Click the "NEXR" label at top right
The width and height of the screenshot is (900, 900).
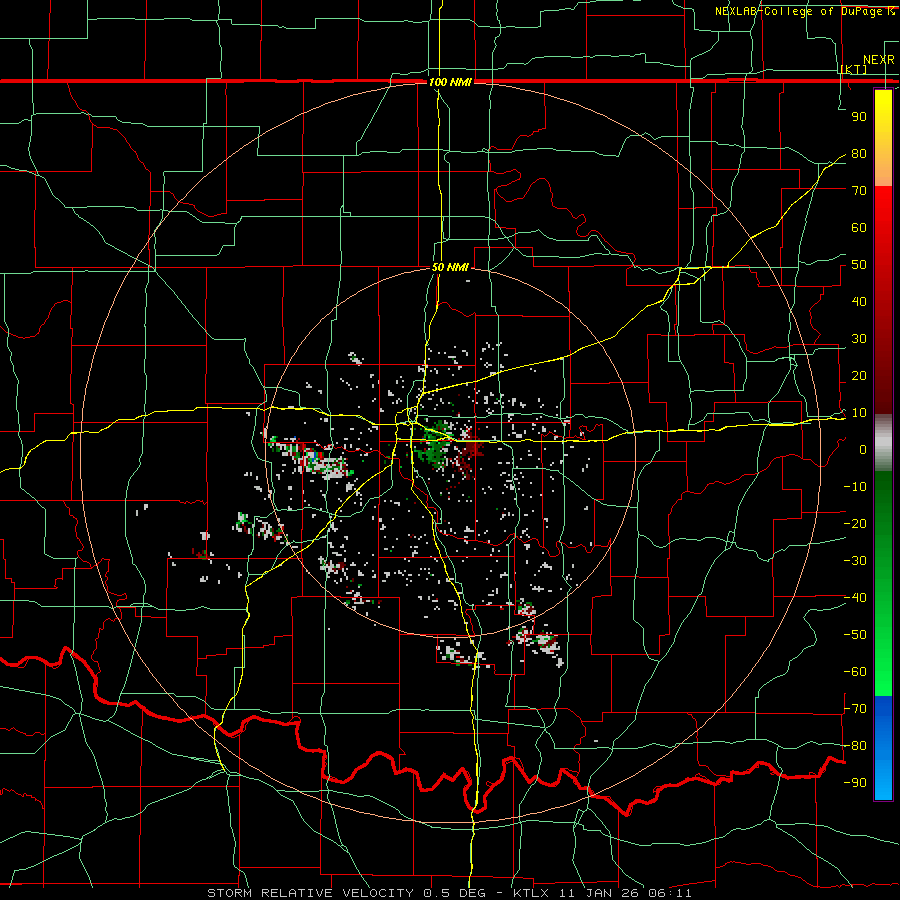(879, 60)
